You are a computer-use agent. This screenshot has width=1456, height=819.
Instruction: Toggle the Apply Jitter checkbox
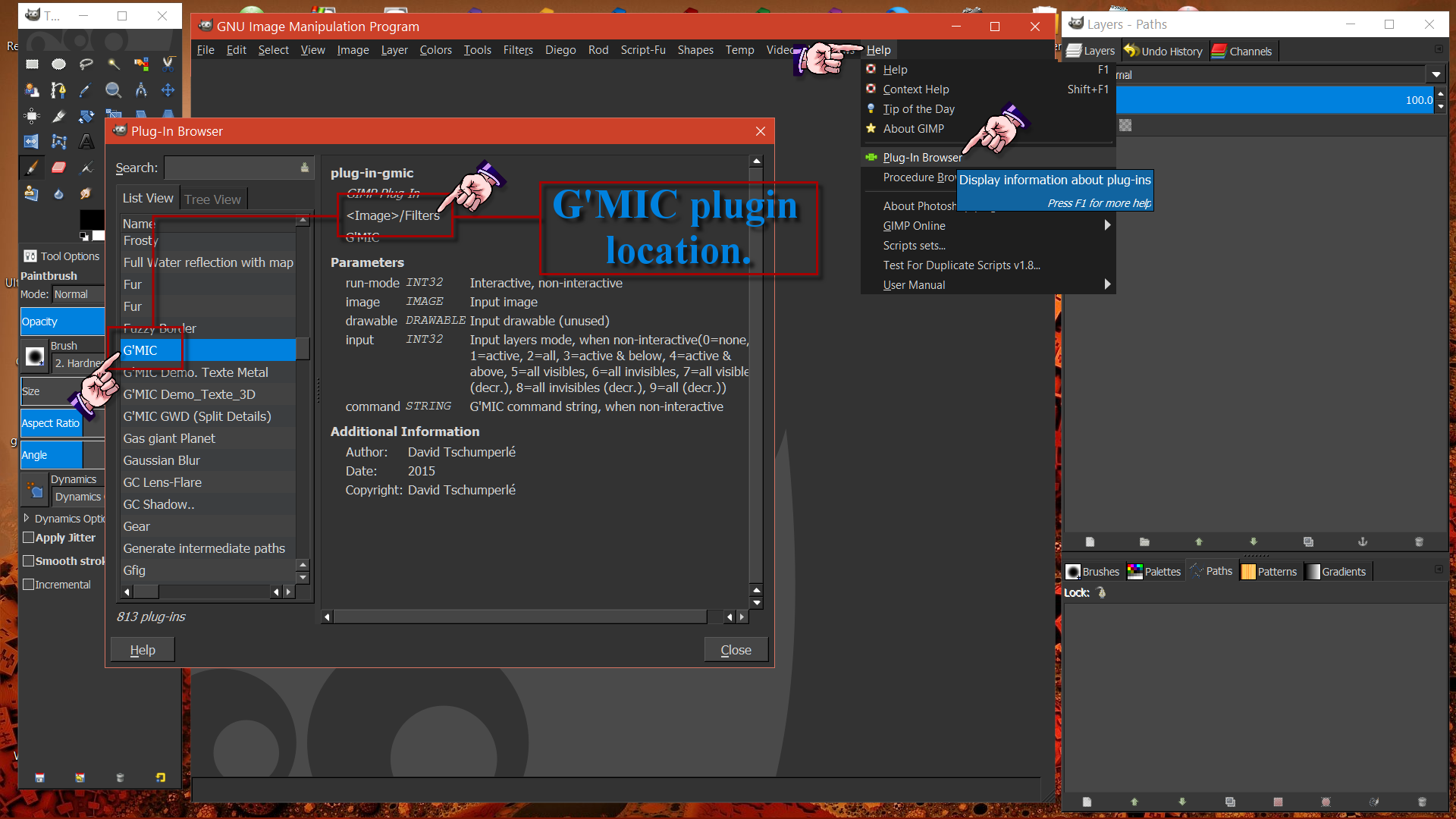point(29,538)
